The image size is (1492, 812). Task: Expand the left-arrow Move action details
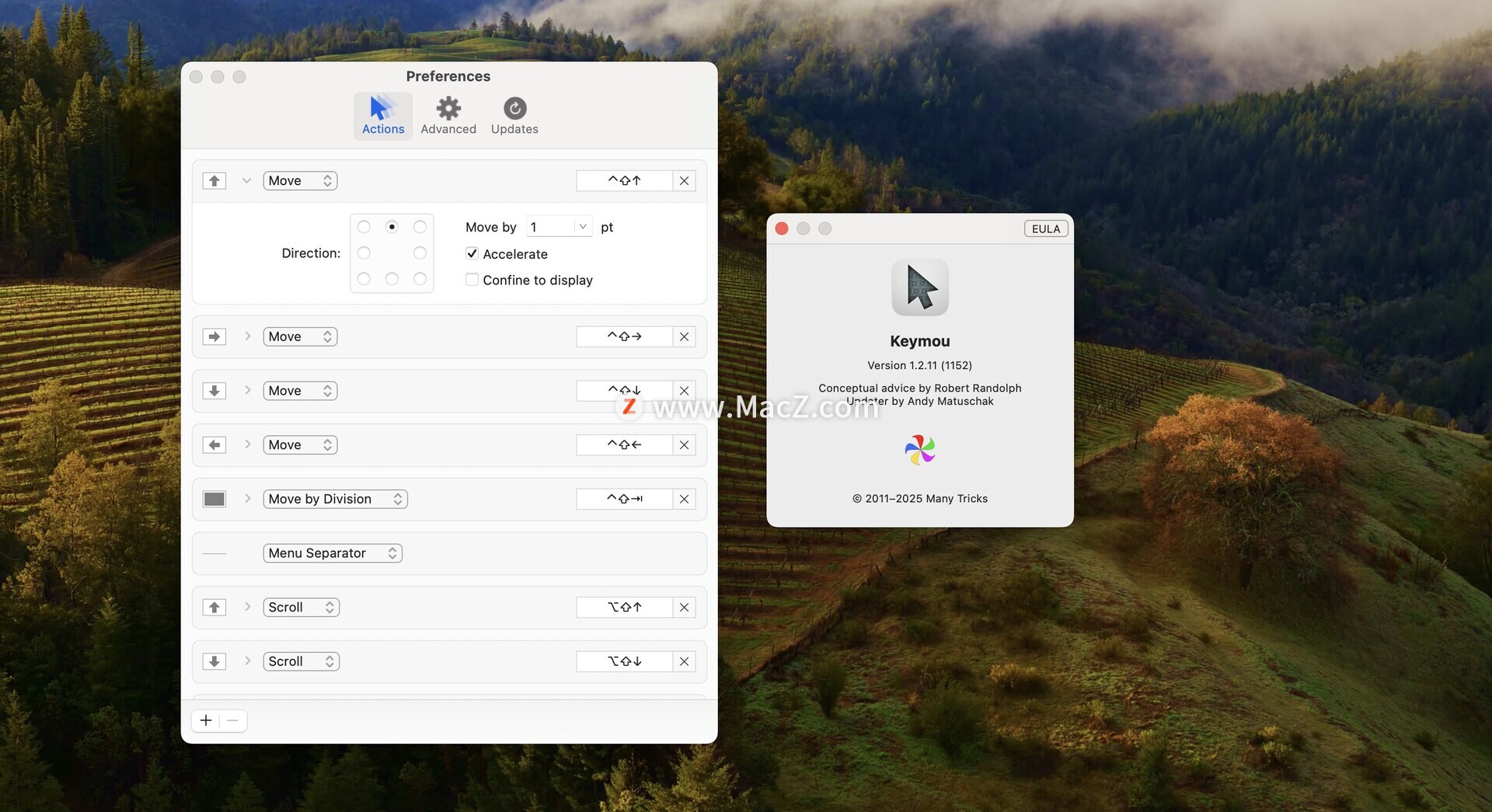[247, 444]
